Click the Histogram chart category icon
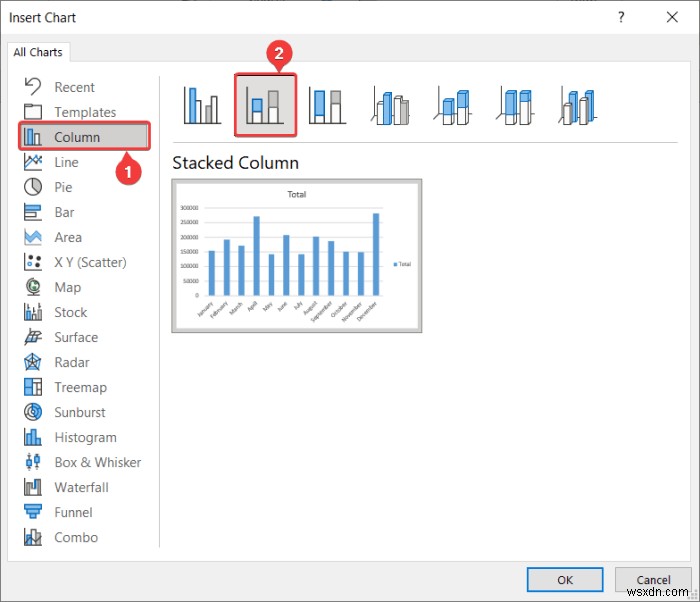 33,437
